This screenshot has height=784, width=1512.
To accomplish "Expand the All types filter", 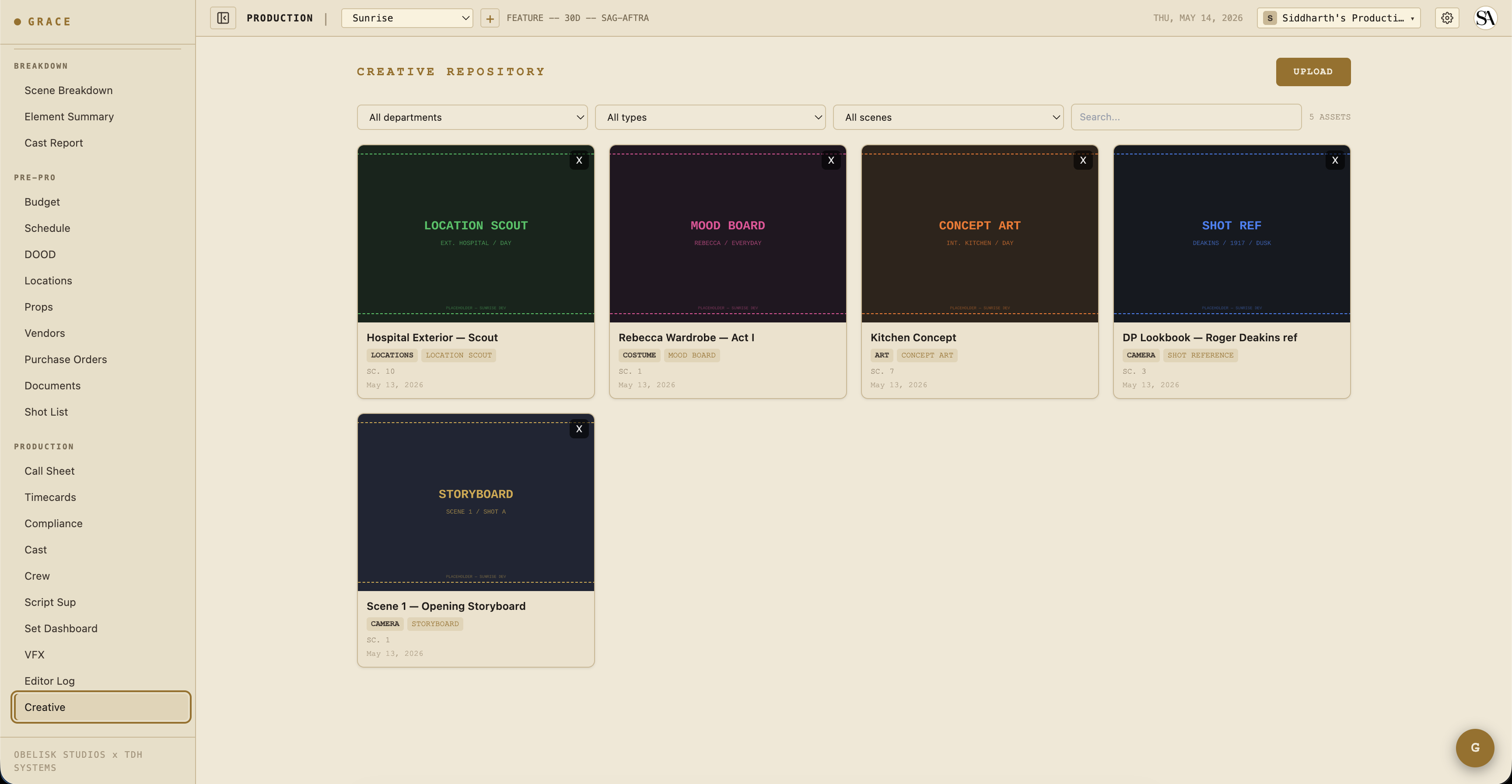I will tap(710, 117).
